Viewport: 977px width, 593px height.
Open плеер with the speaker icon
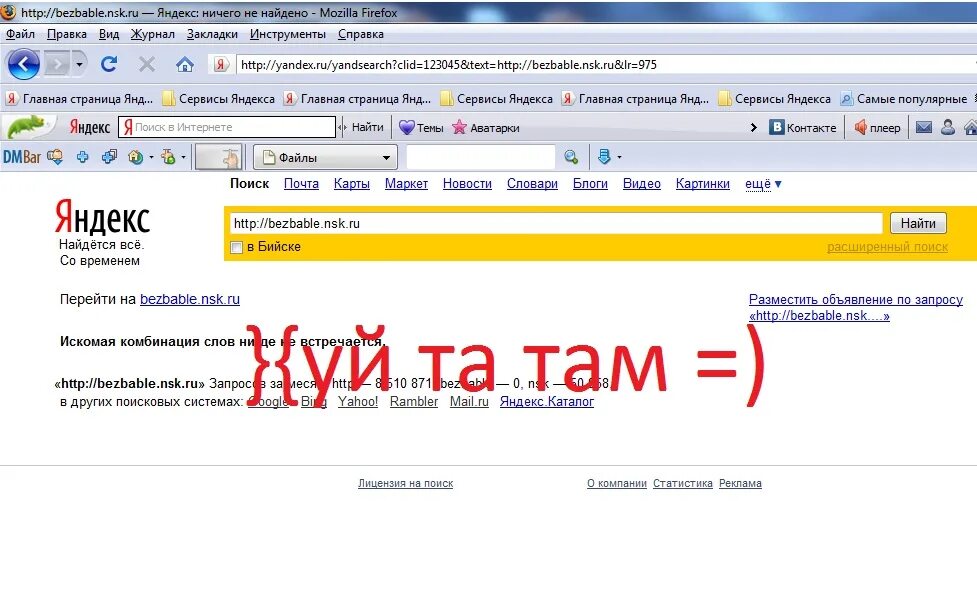click(877, 127)
